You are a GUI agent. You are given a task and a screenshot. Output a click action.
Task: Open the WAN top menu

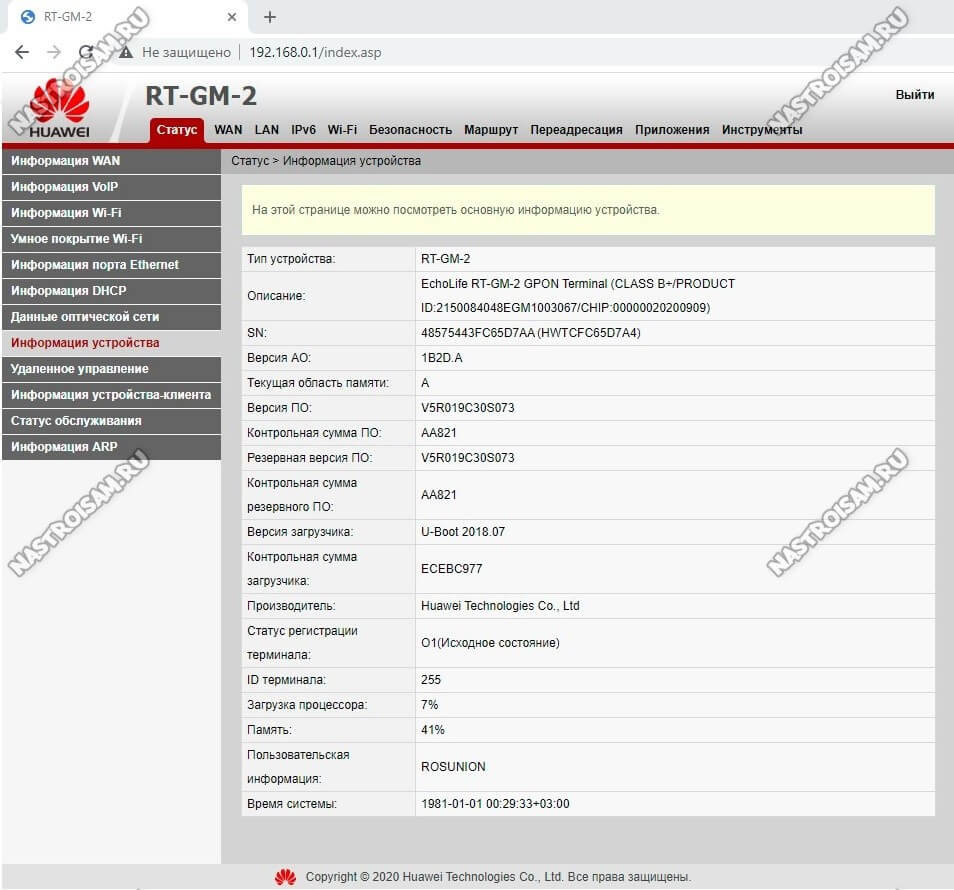click(228, 130)
